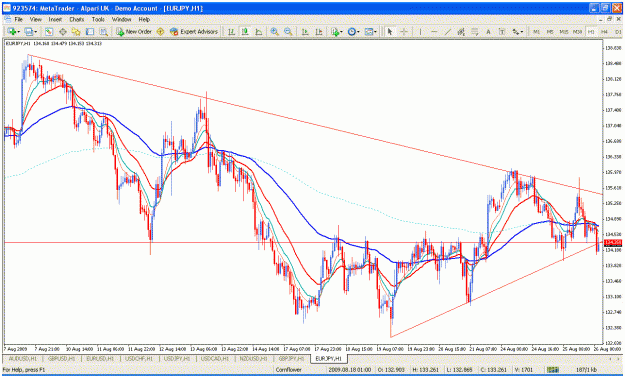625x376 pixels.
Task: Open the Charts menu
Action: [77, 19]
